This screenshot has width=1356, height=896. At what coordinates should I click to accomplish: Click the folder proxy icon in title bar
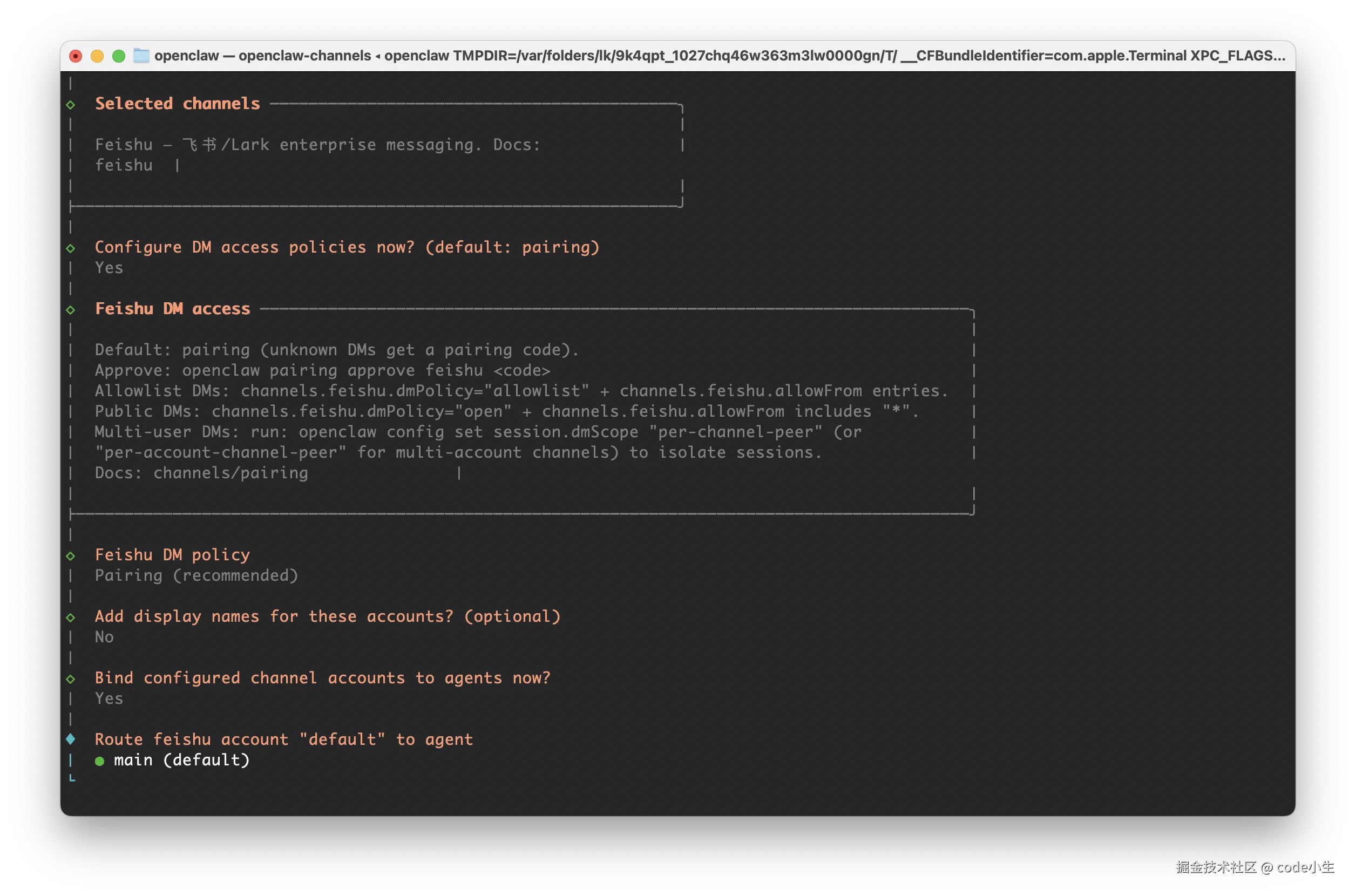click(x=141, y=56)
